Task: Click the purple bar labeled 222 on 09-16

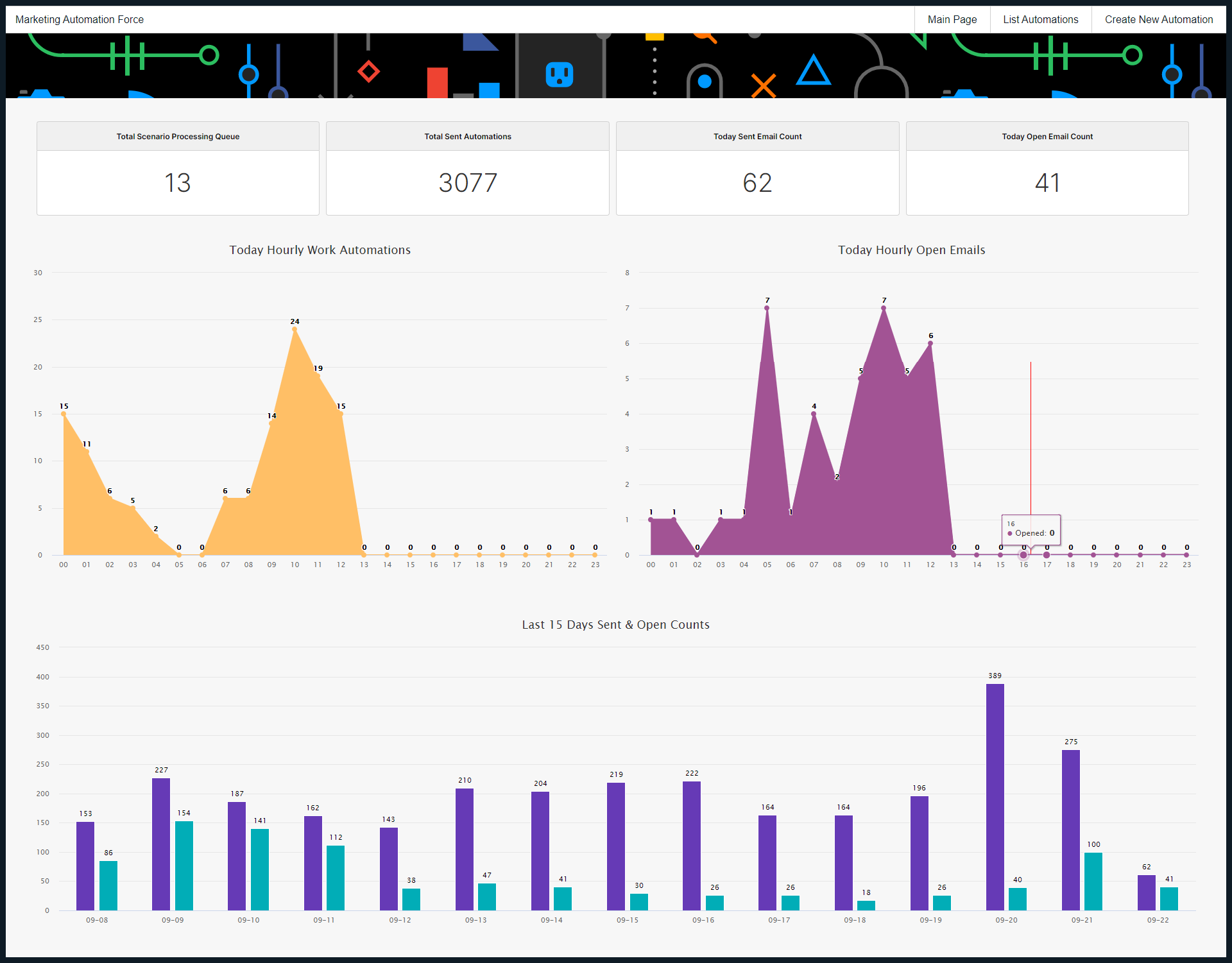Action: click(692, 846)
